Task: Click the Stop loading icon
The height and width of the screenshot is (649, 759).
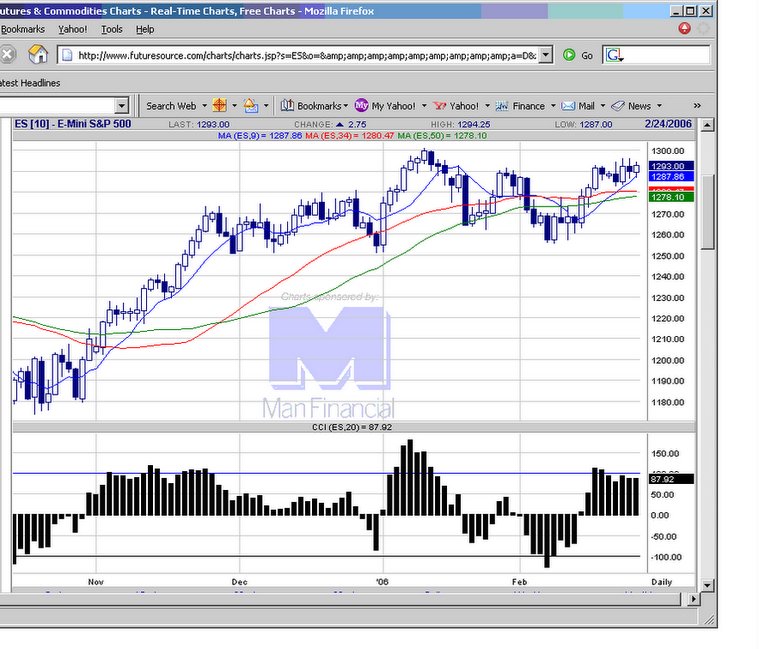Action: click(7, 55)
